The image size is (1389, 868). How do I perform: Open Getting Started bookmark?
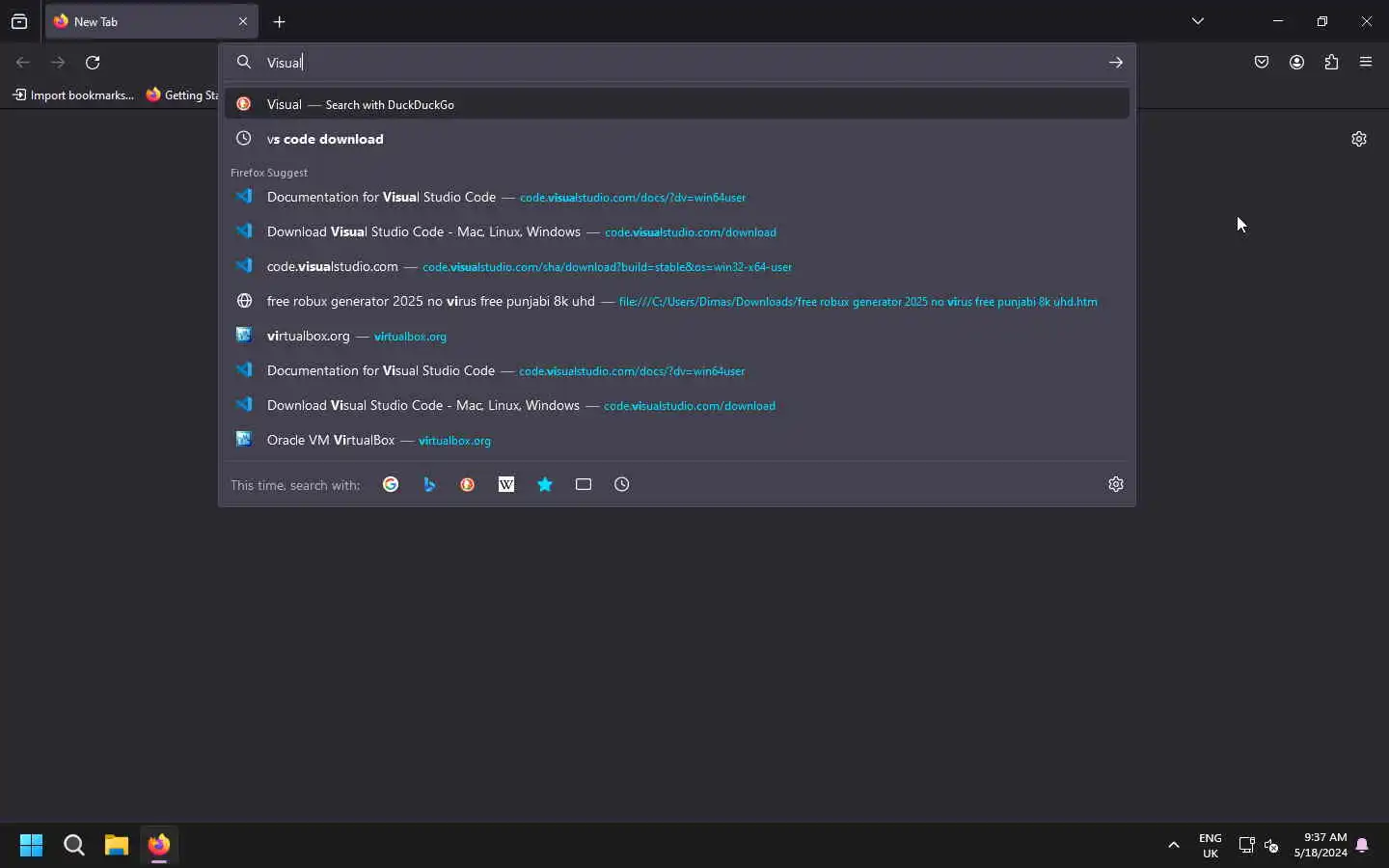(182, 95)
